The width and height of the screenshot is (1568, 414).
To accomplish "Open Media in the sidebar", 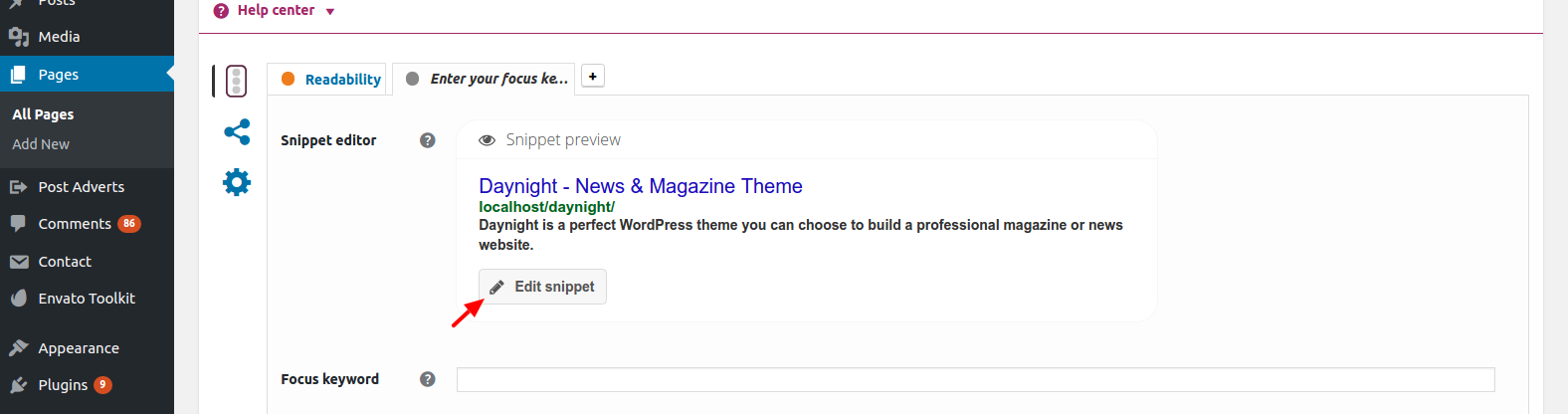I will click(59, 37).
